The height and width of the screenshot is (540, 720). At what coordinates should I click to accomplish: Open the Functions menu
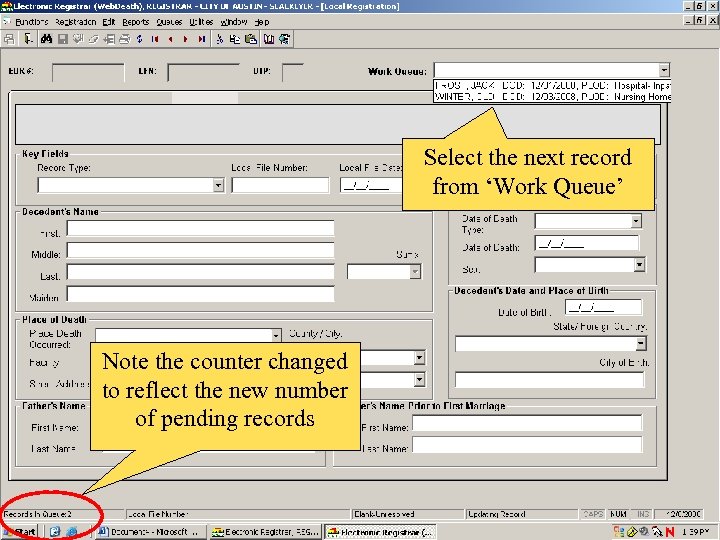coord(32,22)
